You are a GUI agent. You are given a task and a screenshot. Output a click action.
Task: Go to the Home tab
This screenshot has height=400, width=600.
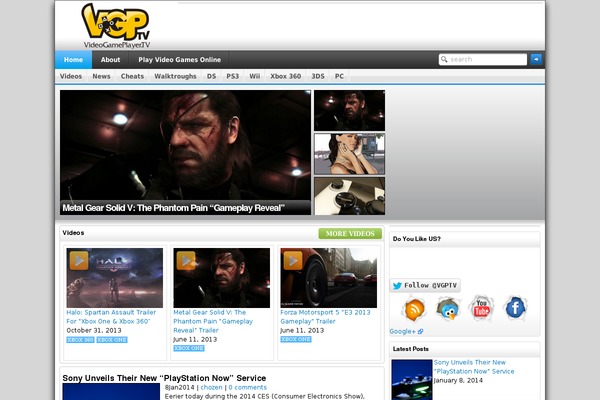(x=73, y=60)
